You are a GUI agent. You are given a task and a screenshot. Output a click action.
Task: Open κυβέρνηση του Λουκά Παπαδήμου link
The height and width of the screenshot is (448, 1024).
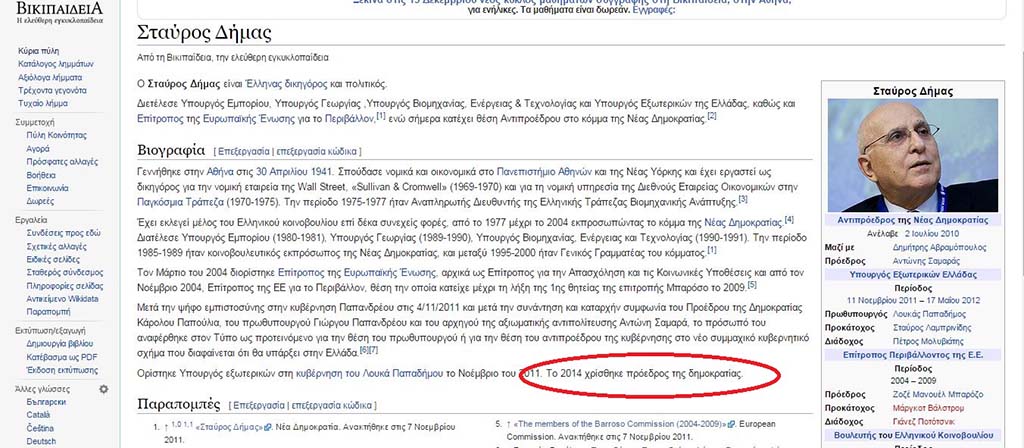pyautogui.click(x=370, y=374)
